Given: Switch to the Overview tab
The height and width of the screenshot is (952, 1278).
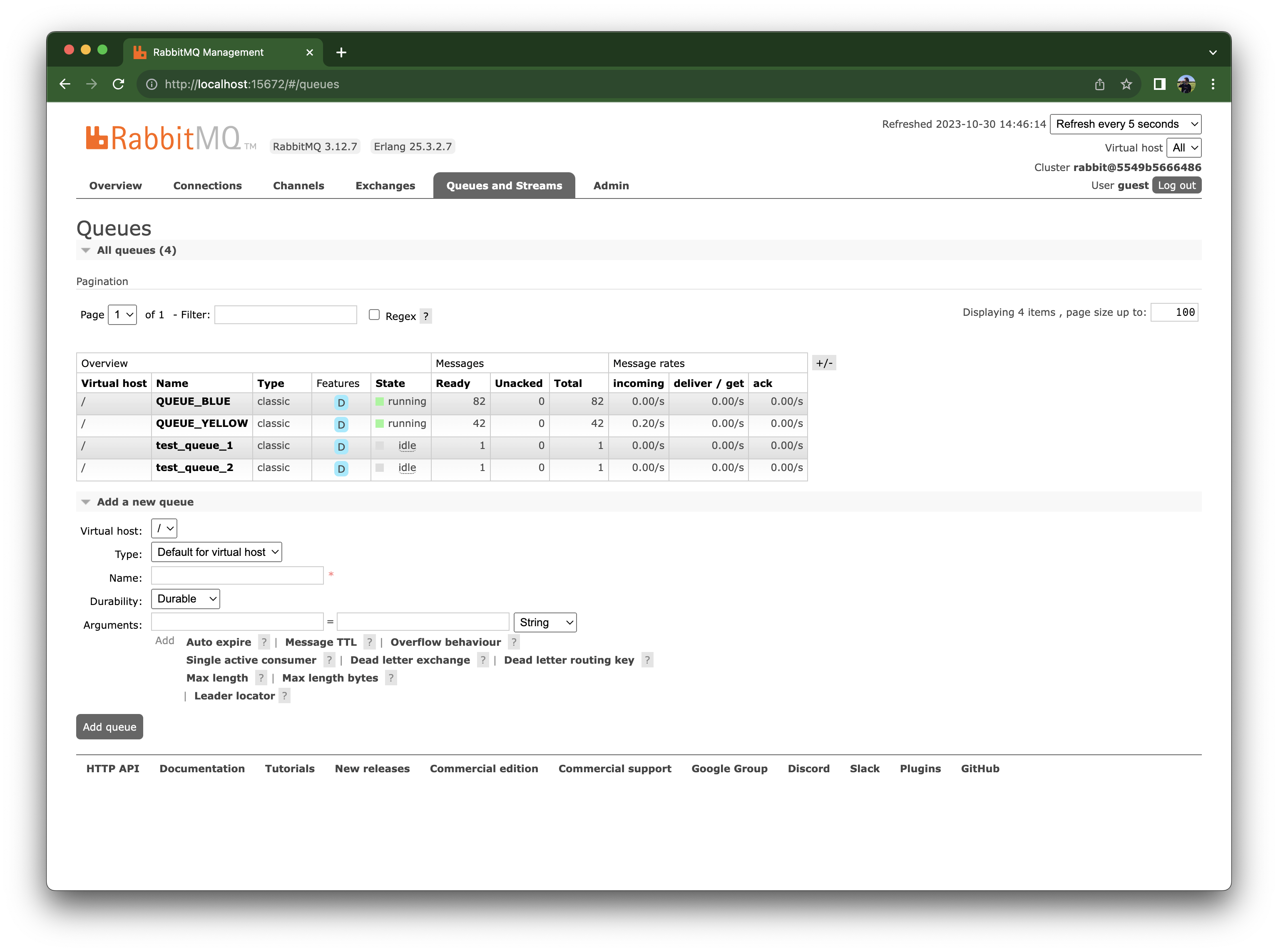Looking at the screenshot, I should (x=115, y=186).
